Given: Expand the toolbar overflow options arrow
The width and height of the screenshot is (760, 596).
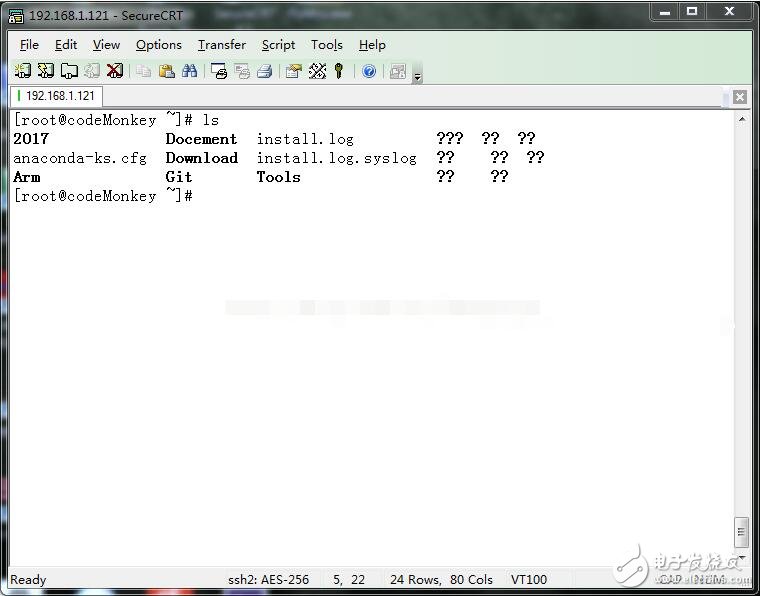Looking at the screenshot, I should click(x=417, y=76).
